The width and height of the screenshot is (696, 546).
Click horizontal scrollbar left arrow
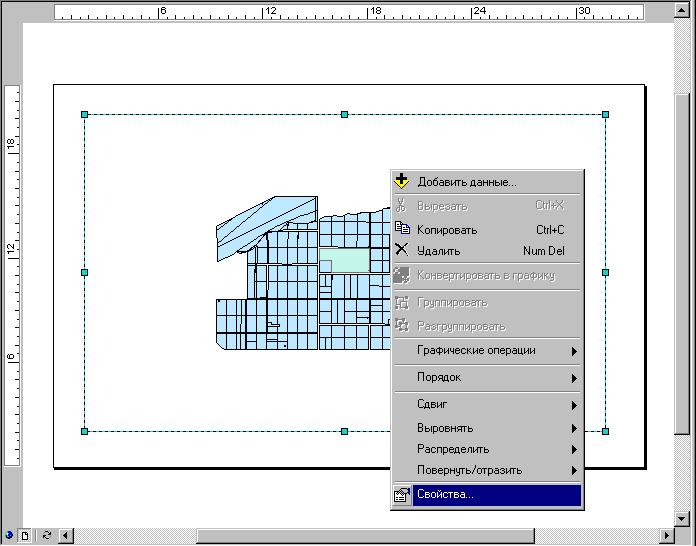pyautogui.click(x=66, y=536)
